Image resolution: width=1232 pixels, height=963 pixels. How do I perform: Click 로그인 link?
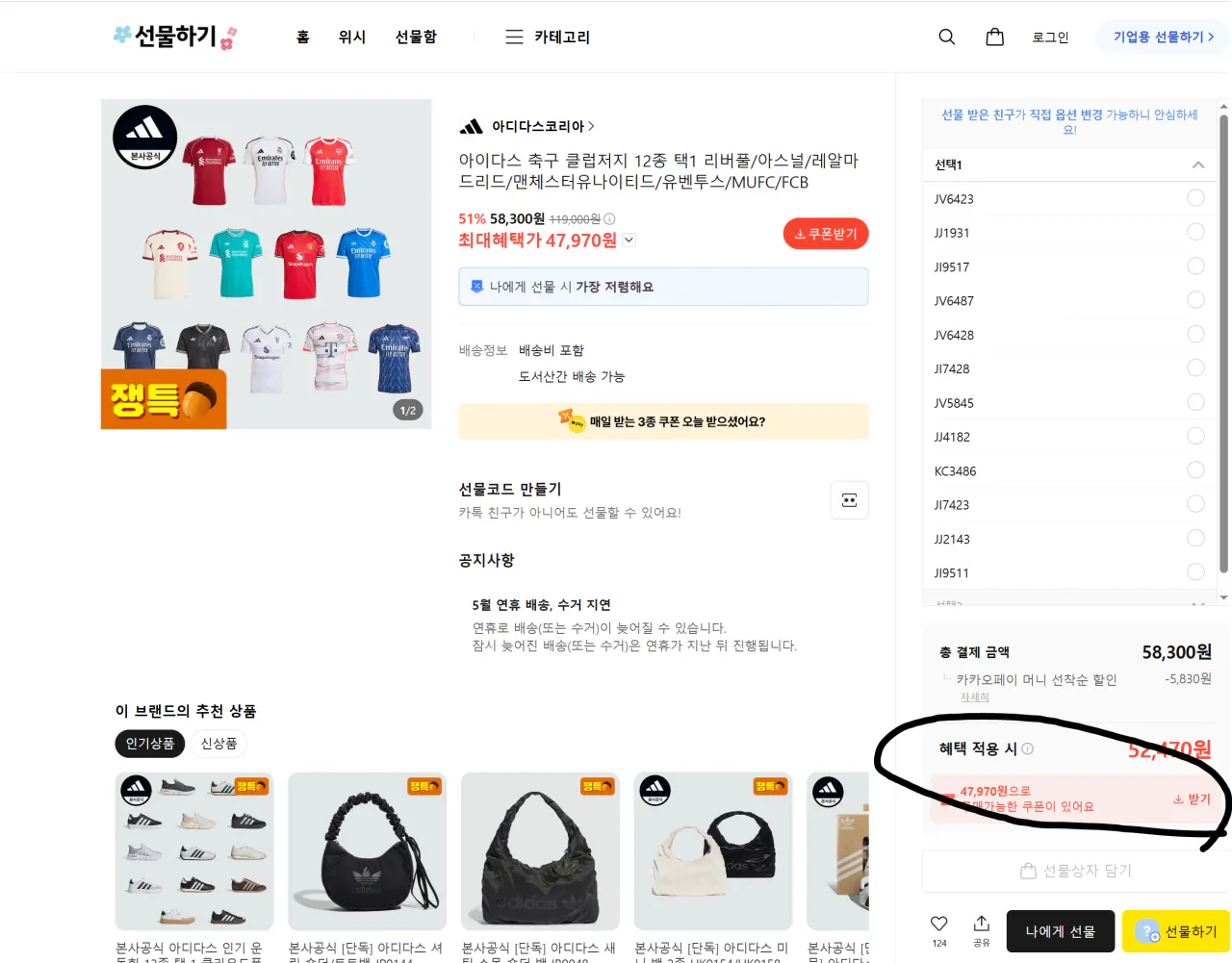click(x=1050, y=37)
